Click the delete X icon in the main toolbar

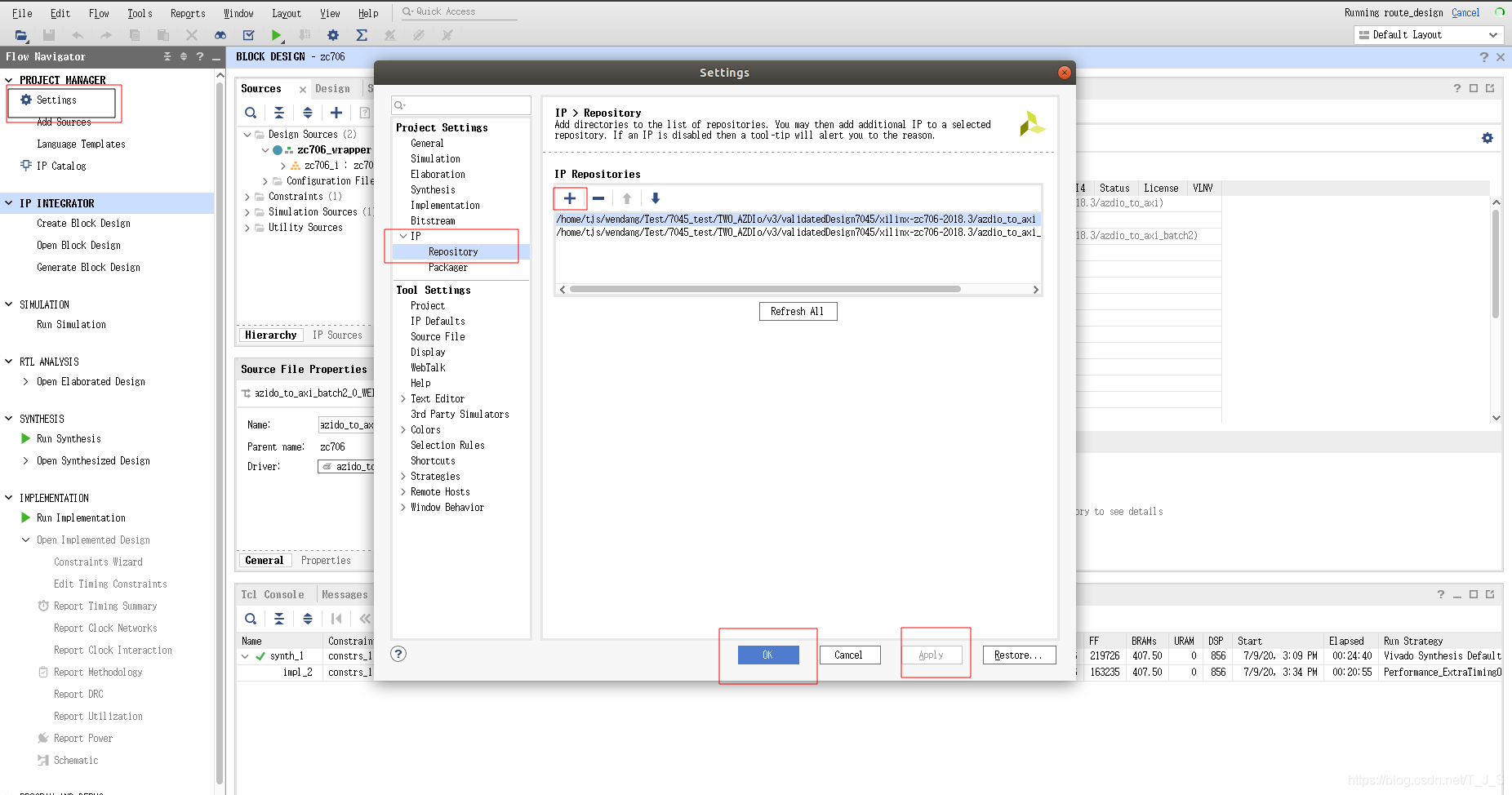click(x=192, y=35)
